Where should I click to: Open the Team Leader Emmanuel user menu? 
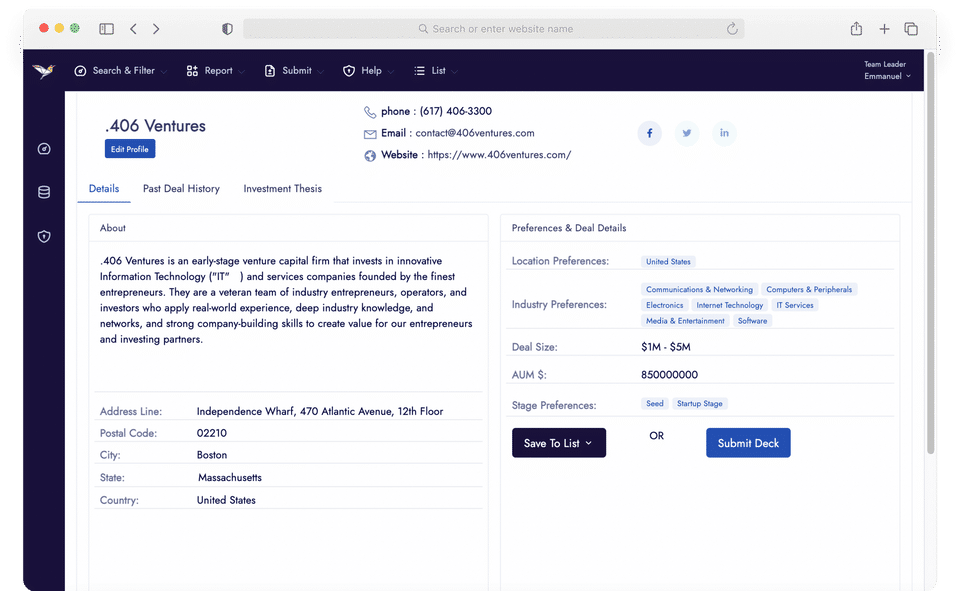coord(887,70)
